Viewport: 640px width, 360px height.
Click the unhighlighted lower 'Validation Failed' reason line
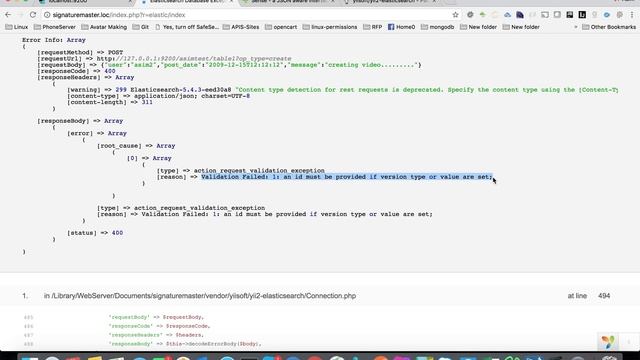pos(264,214)
